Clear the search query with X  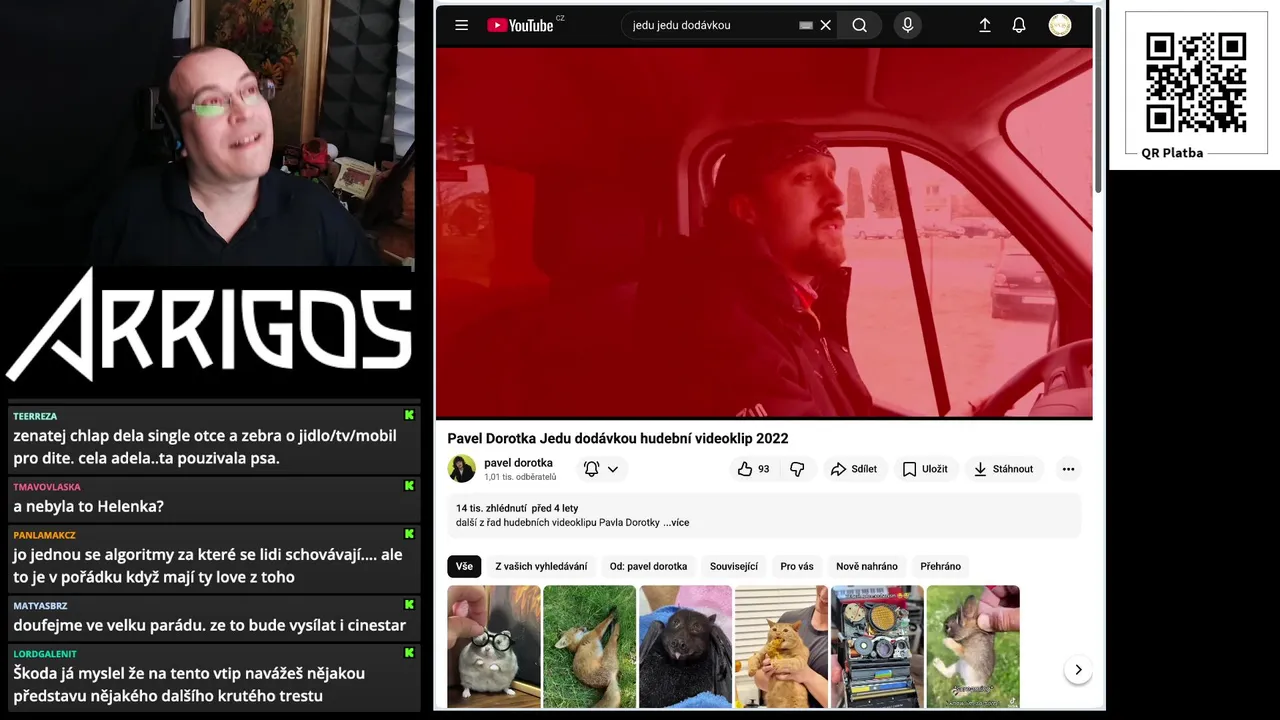[x=826, y=25]
